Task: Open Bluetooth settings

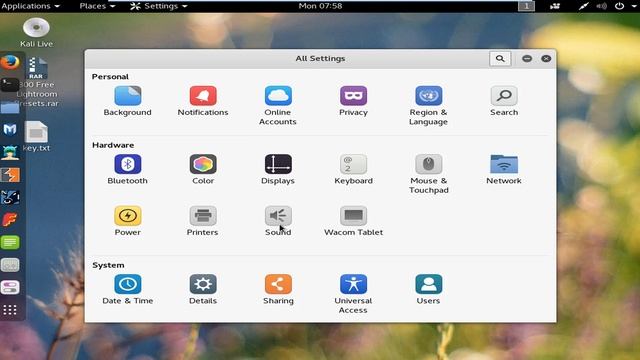Action: tap(127, 169)
